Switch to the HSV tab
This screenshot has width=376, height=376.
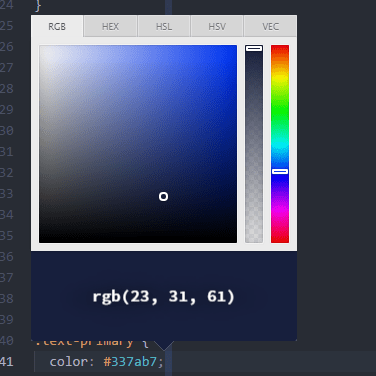tap(217, 26)
